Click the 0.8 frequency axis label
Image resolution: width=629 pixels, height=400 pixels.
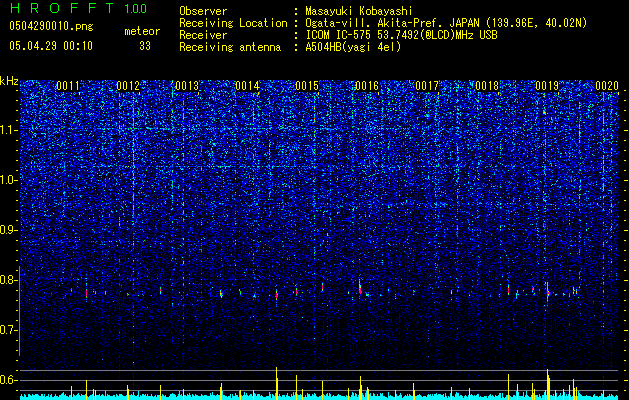coord(8,280)
